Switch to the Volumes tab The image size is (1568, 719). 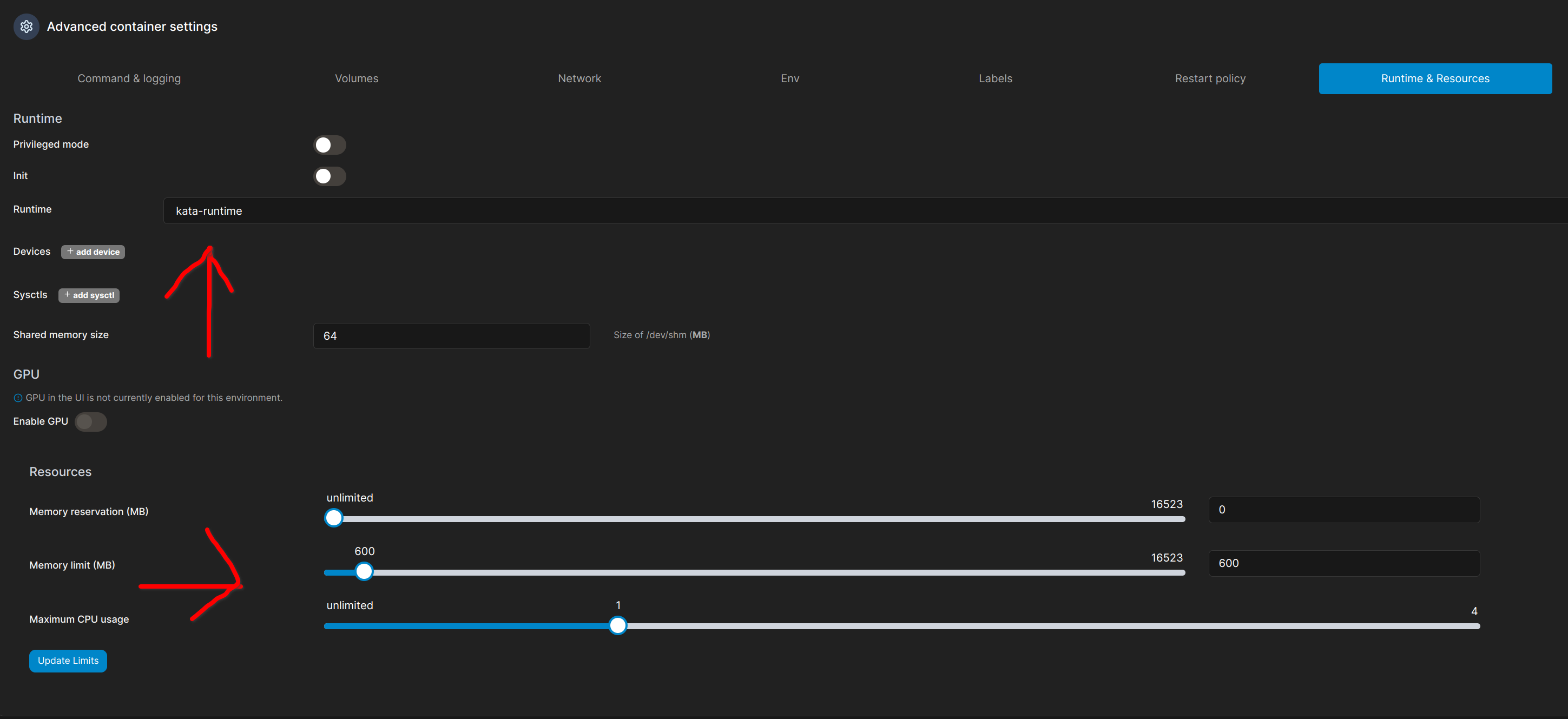pyautogui.click(x=356, y=78)
